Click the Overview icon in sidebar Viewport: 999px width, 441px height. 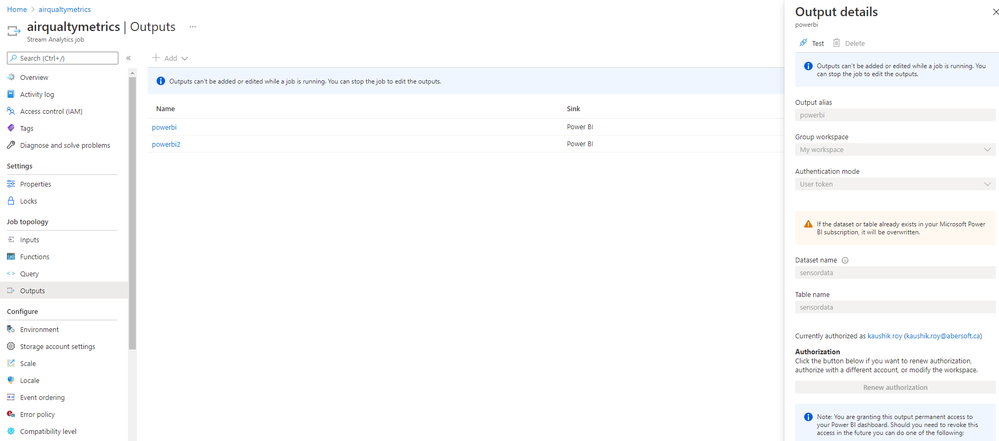pos(10,77)
